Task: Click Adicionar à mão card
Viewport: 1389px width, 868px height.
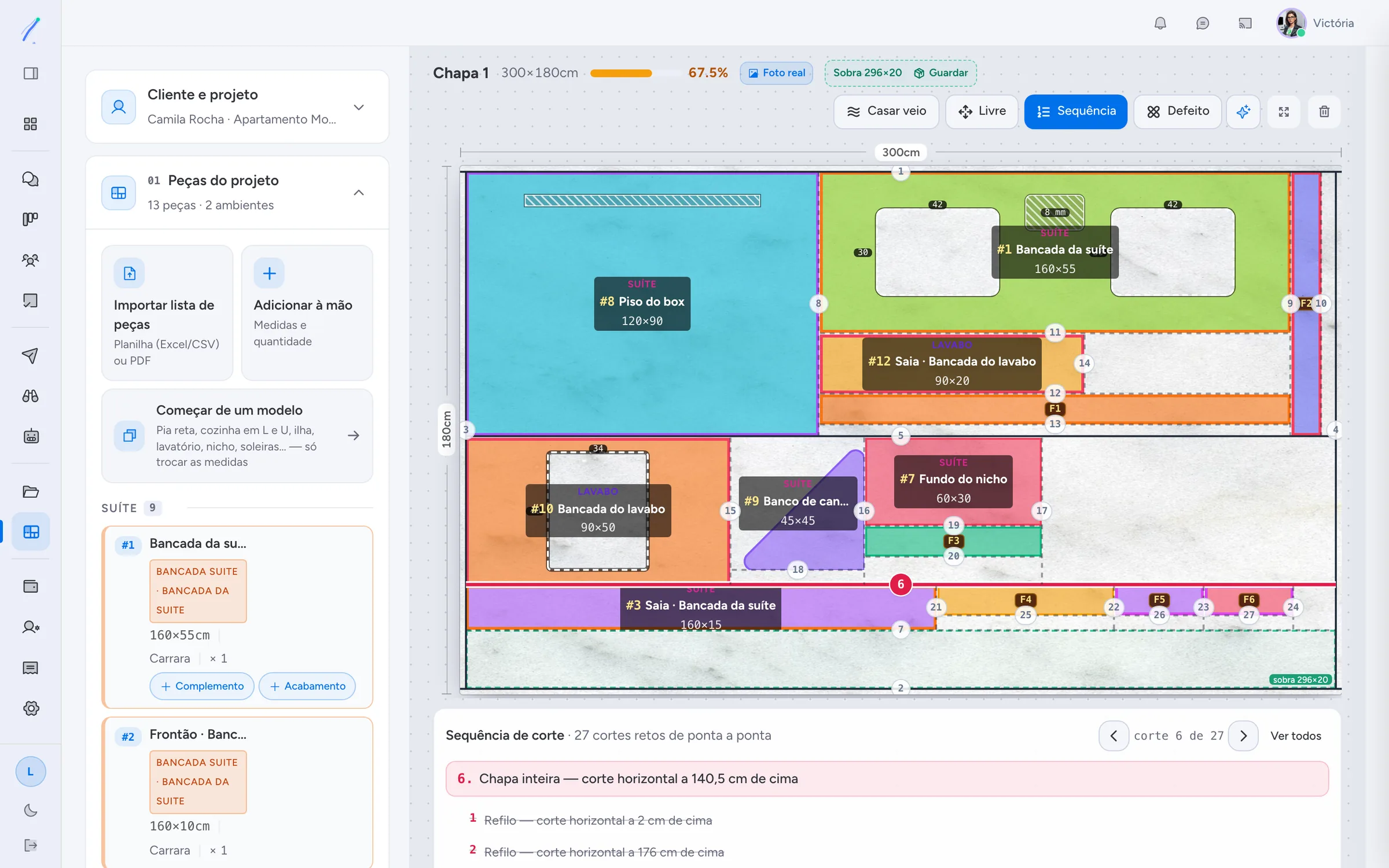Action: (307, 312)
